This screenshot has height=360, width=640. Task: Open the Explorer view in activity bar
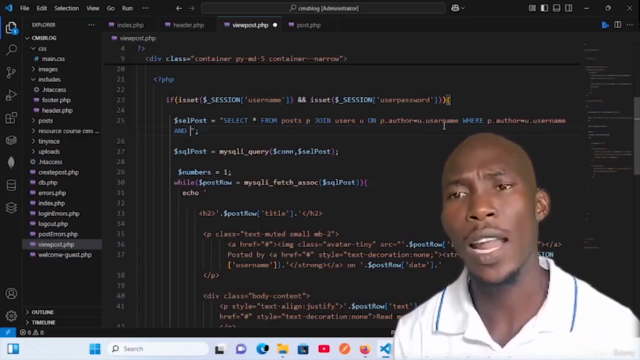(x=11, y=28)
